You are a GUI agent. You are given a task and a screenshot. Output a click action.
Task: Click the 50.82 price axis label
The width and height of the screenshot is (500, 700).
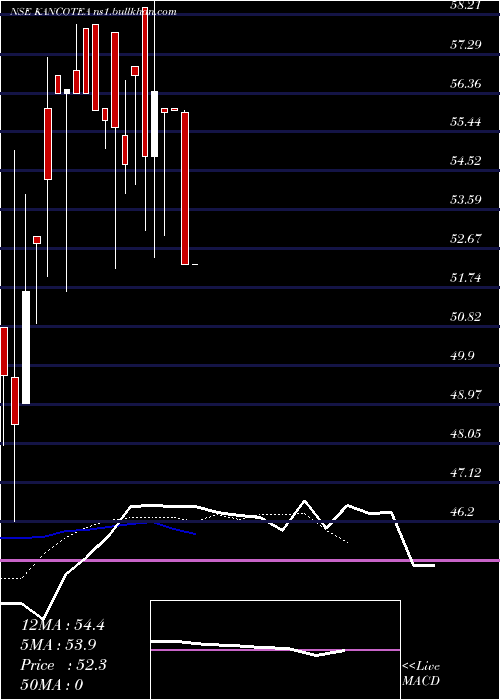point(467,317)
